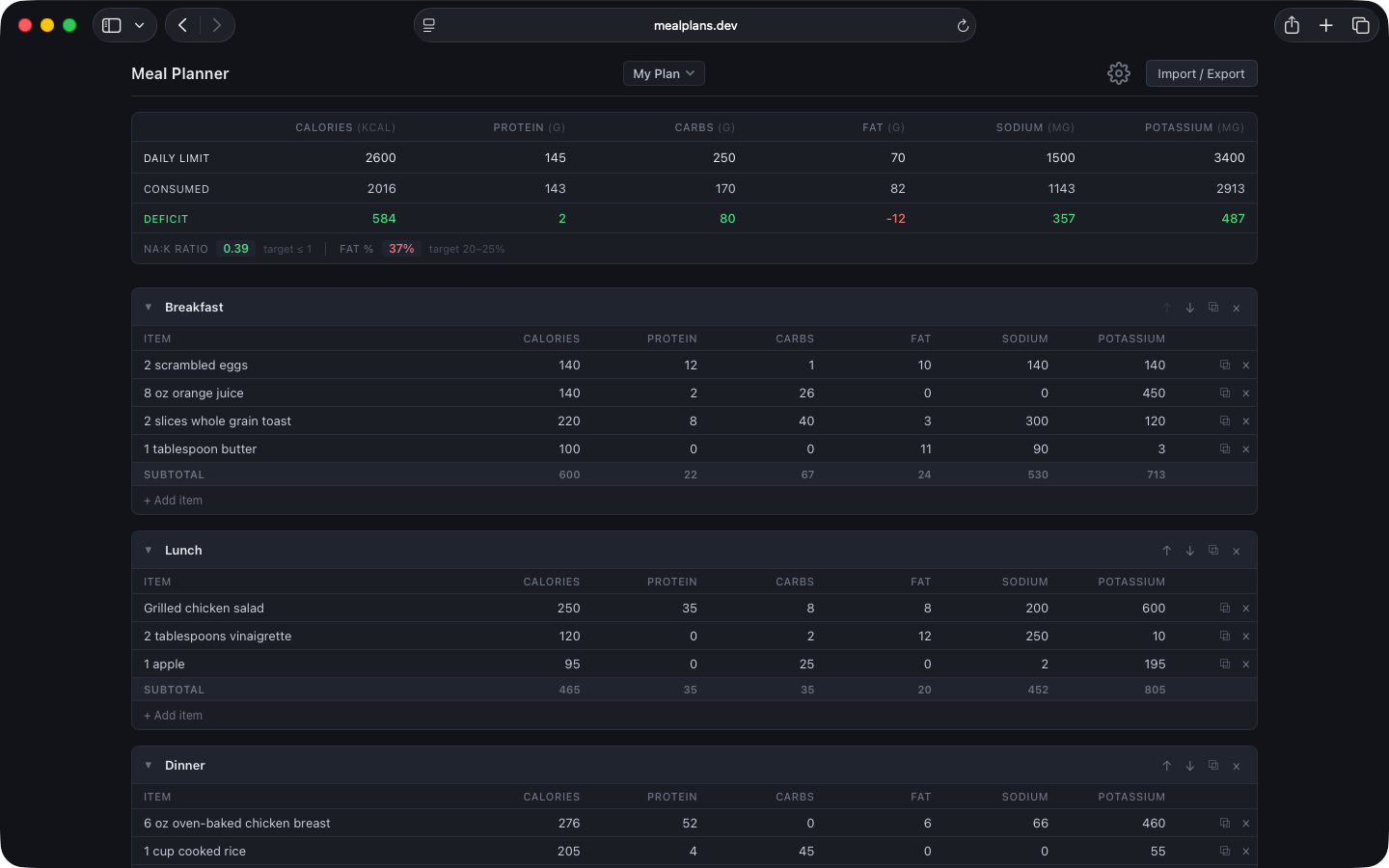Add item to Lunch
This screenshot has width=1389, height=868.
174,716
